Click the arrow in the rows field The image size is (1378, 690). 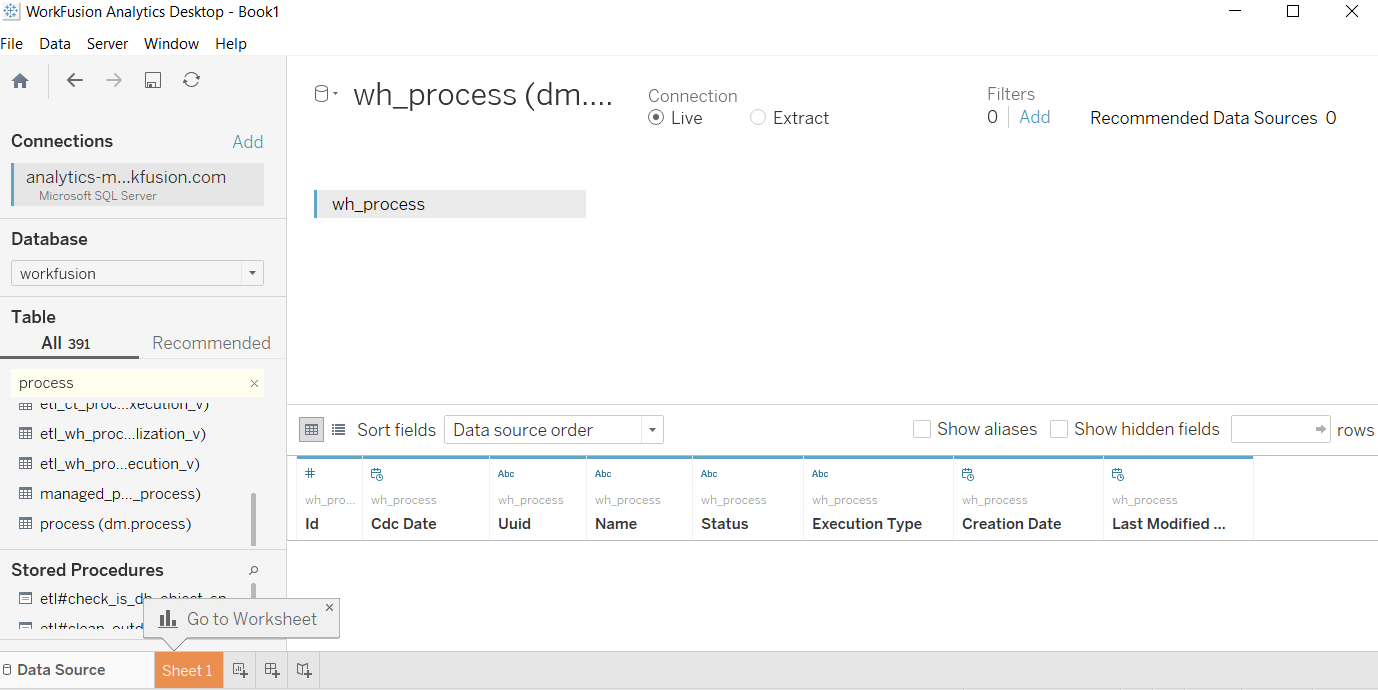pyautogui.click(x=1321, y=430)
